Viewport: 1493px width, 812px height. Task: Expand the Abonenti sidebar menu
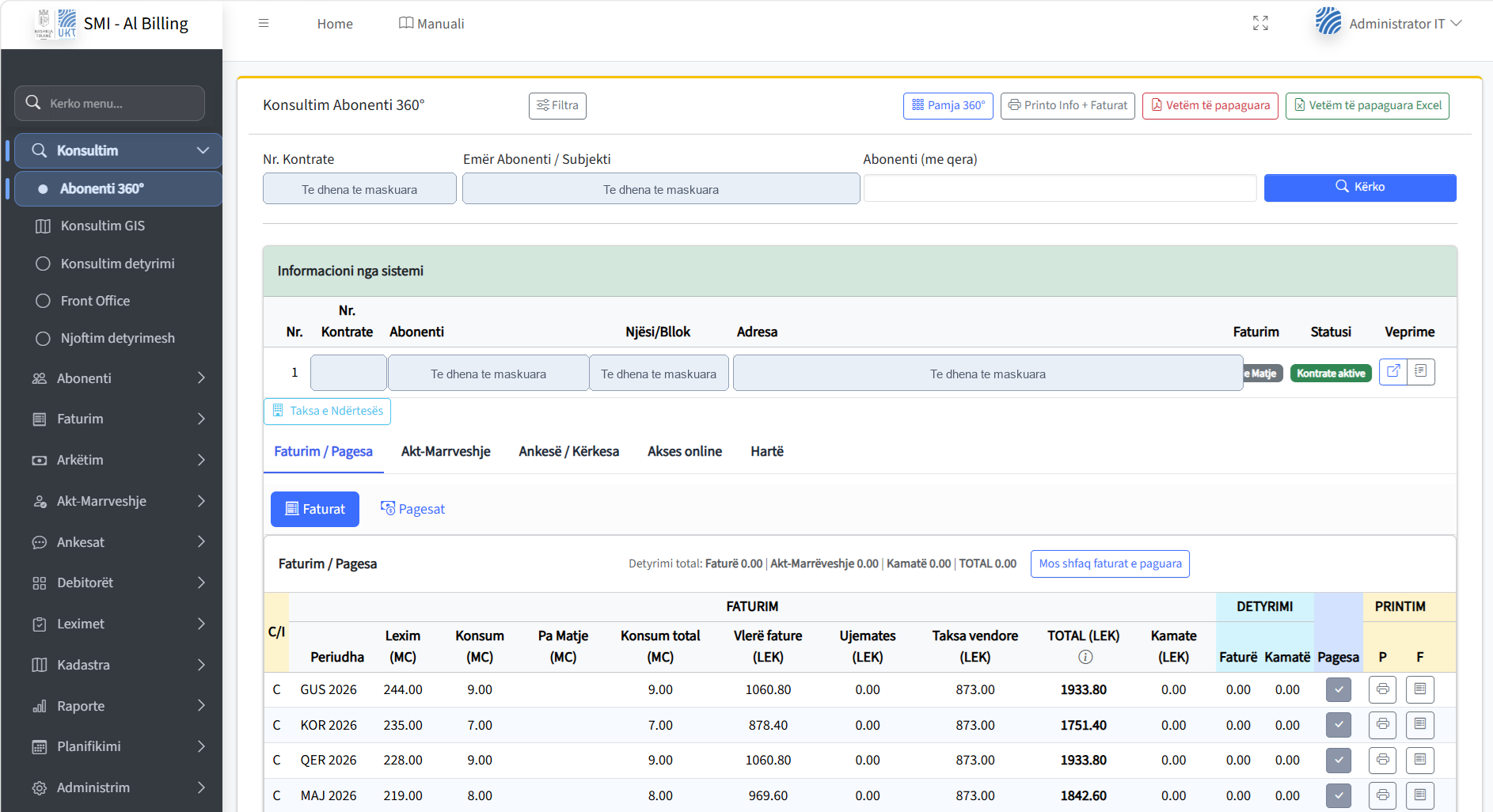(x=118, y=378)
